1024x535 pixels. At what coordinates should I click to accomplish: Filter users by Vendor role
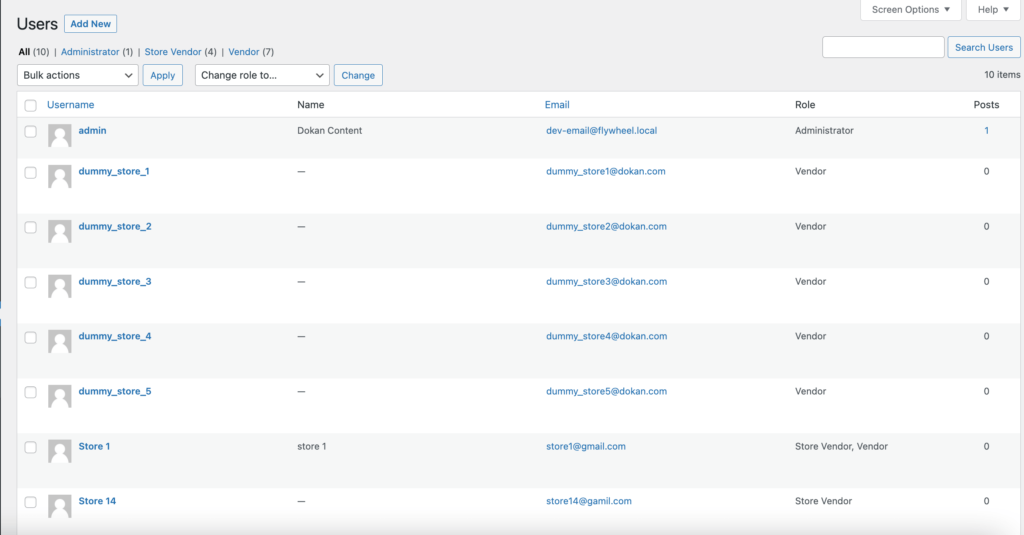(244, 52)
